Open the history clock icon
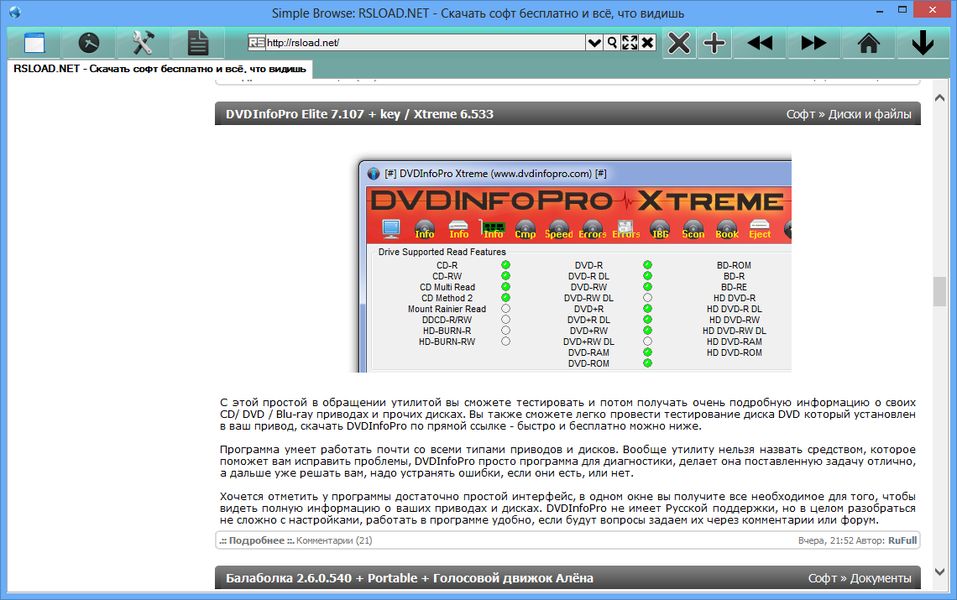 click(x=89, y=43)
